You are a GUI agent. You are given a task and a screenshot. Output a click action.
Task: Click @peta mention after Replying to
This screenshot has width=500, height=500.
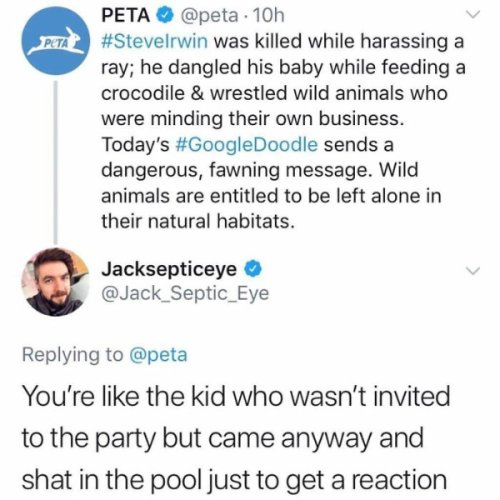point(158,355)
